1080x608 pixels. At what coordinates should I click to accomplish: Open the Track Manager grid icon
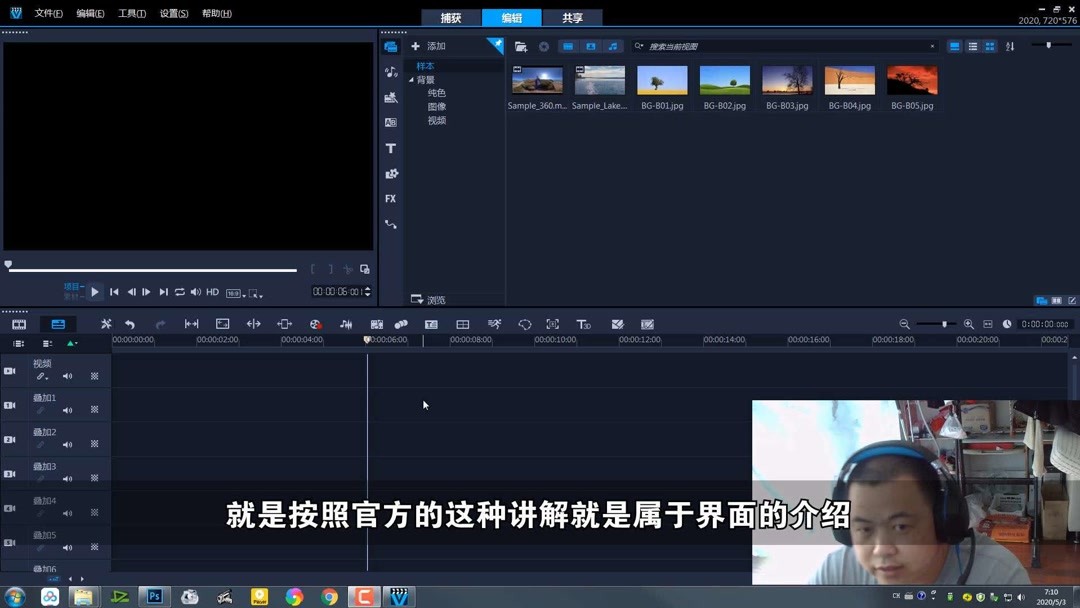point(463,323)
